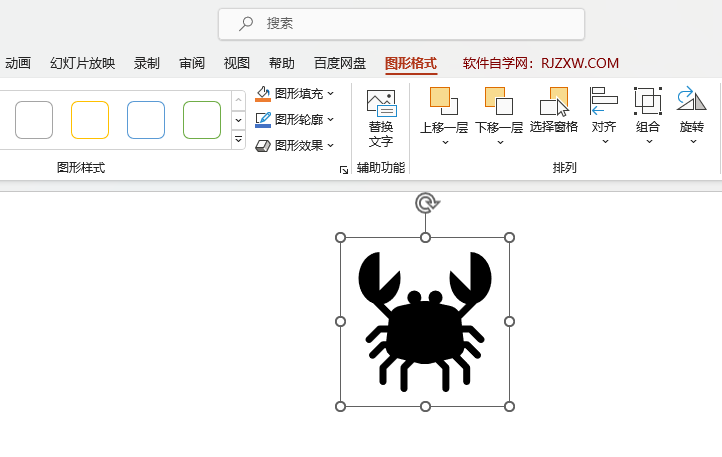Apply the green outline shape style
This screenshot has height=457, width=722.
pyautogui.click(x=202, y=120)
